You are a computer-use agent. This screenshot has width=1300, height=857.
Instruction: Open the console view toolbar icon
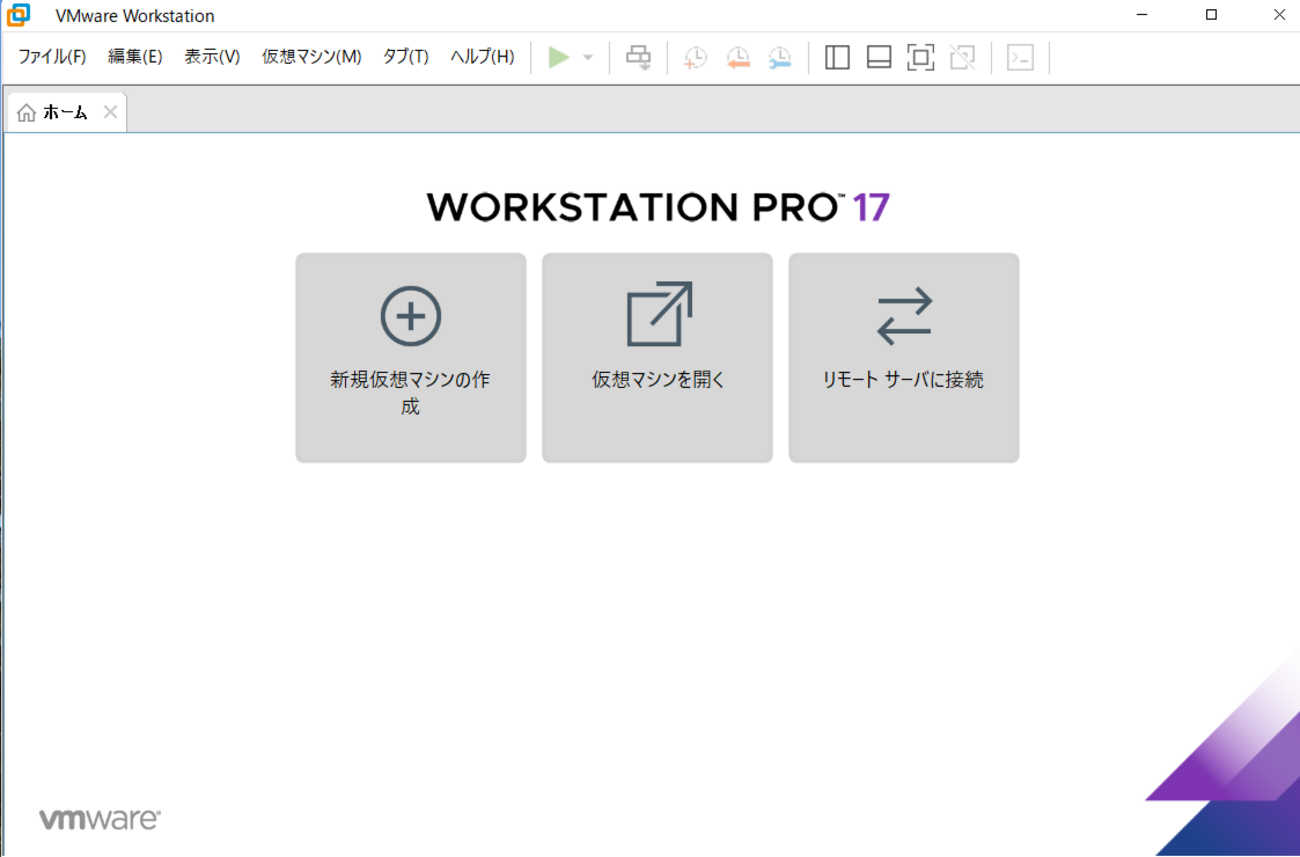pos(1020,58)
